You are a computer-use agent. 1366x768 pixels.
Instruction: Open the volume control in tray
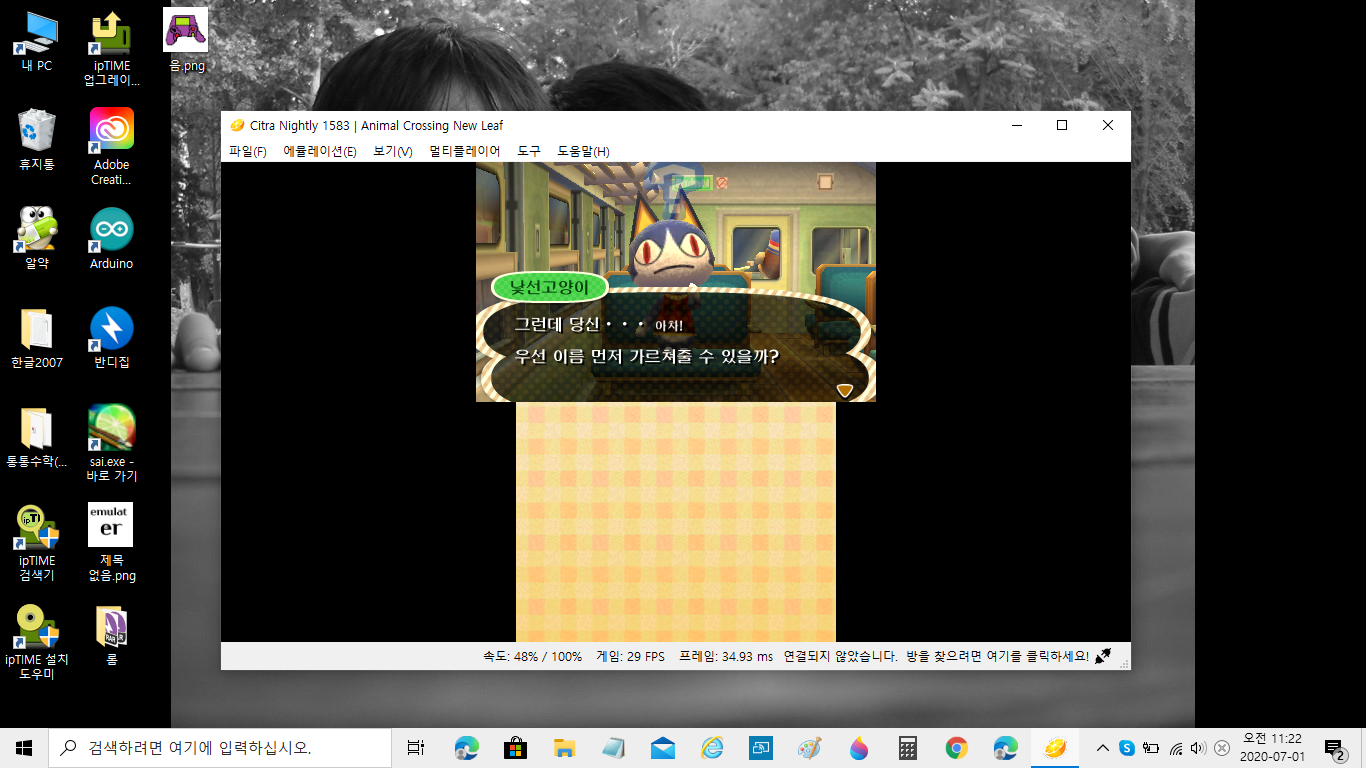pos(1198,748)
